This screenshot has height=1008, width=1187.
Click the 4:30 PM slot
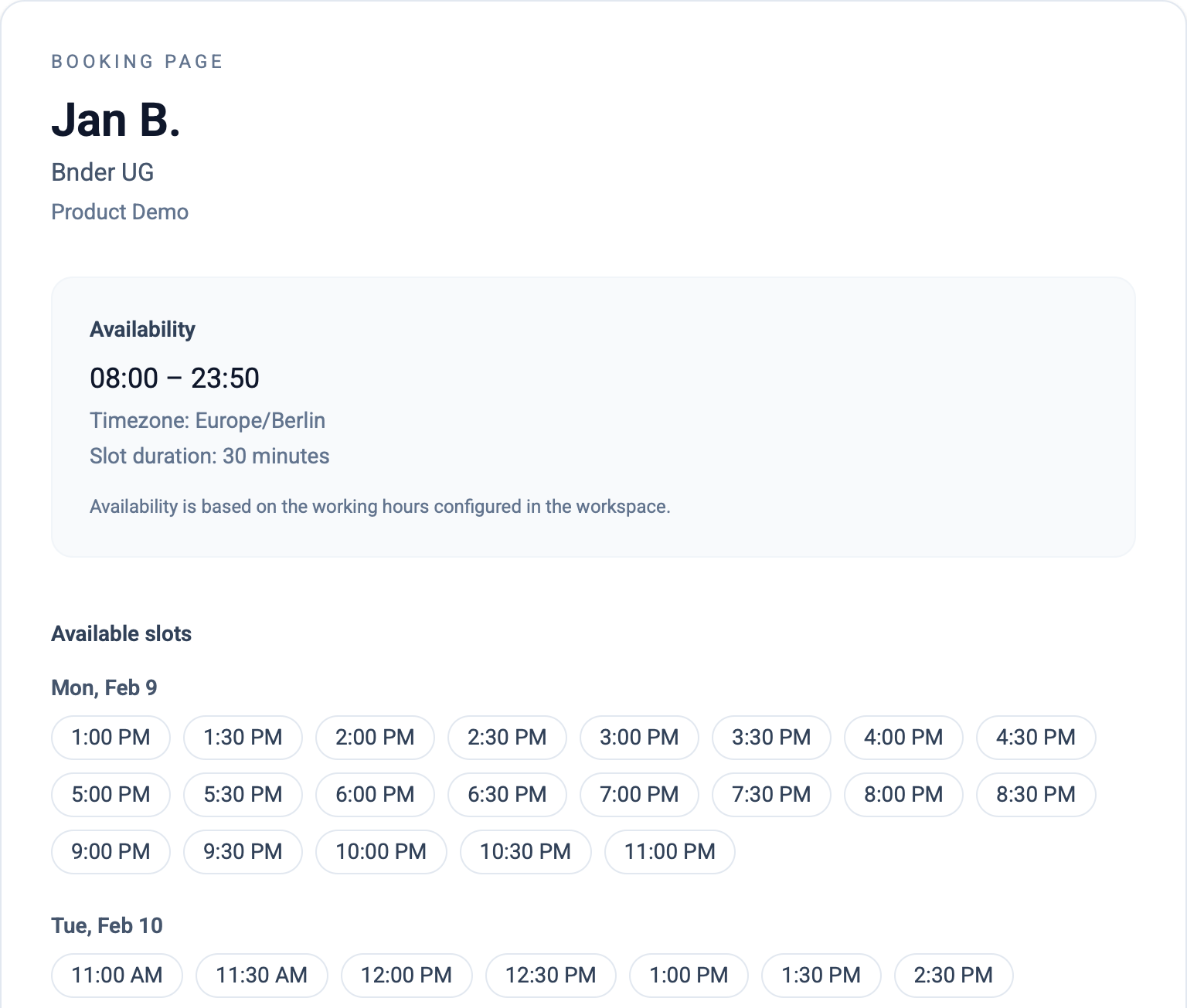pos(1036,737)
